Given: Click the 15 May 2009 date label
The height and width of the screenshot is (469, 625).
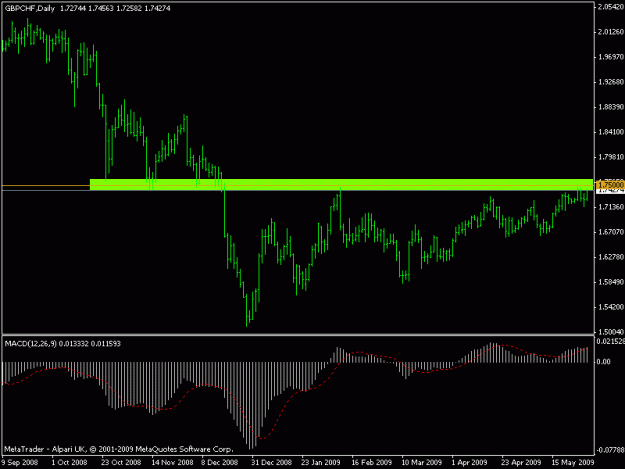Looking at the screenshot, I should click(x=573, y=462).
